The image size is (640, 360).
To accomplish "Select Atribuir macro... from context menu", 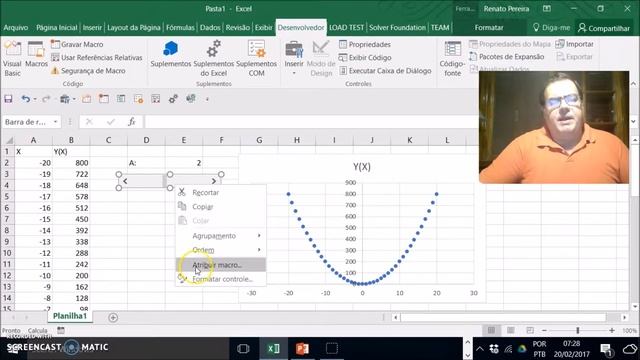I will pos(221,264).
